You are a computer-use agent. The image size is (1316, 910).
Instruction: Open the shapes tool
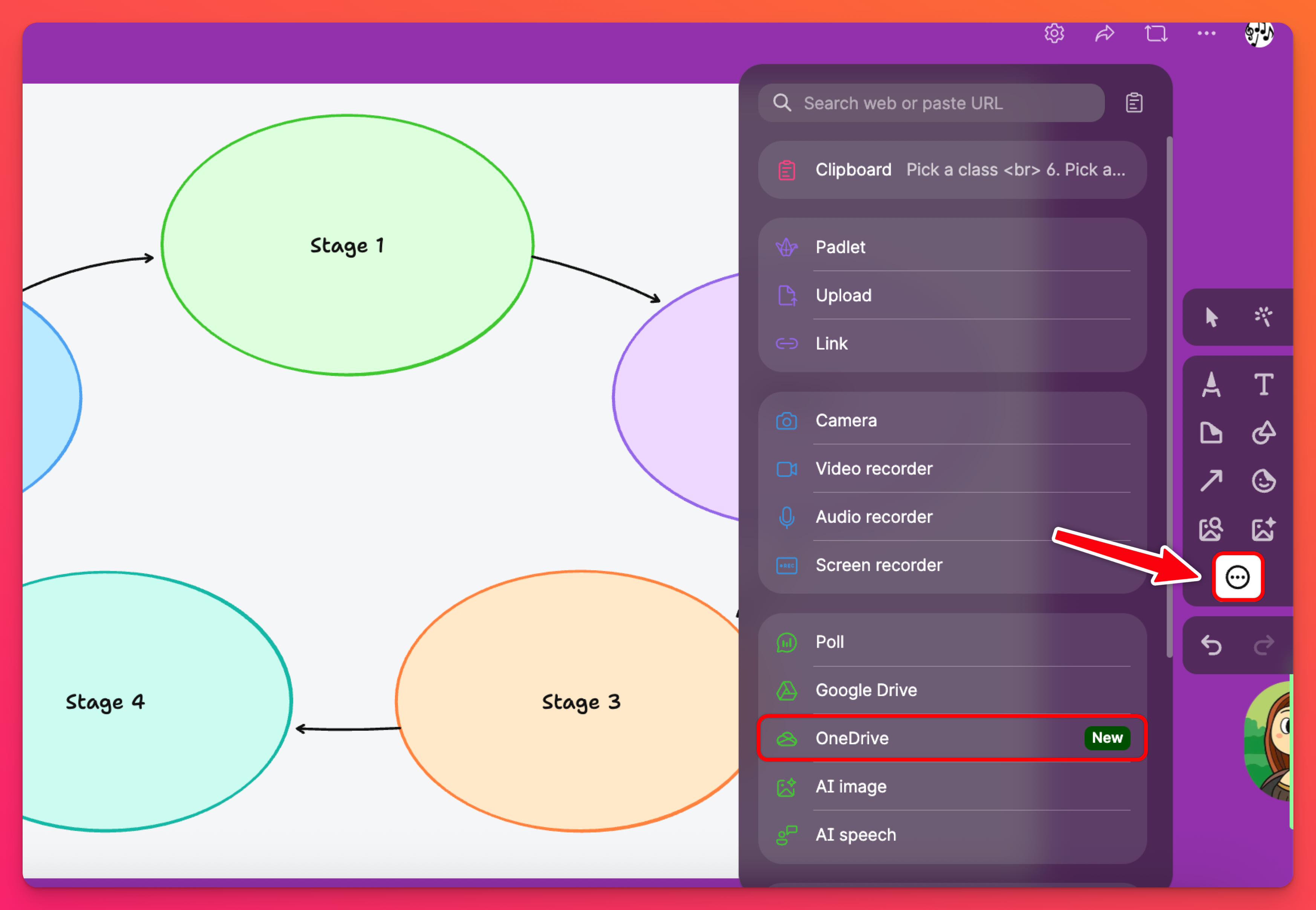coord(1263,433)
